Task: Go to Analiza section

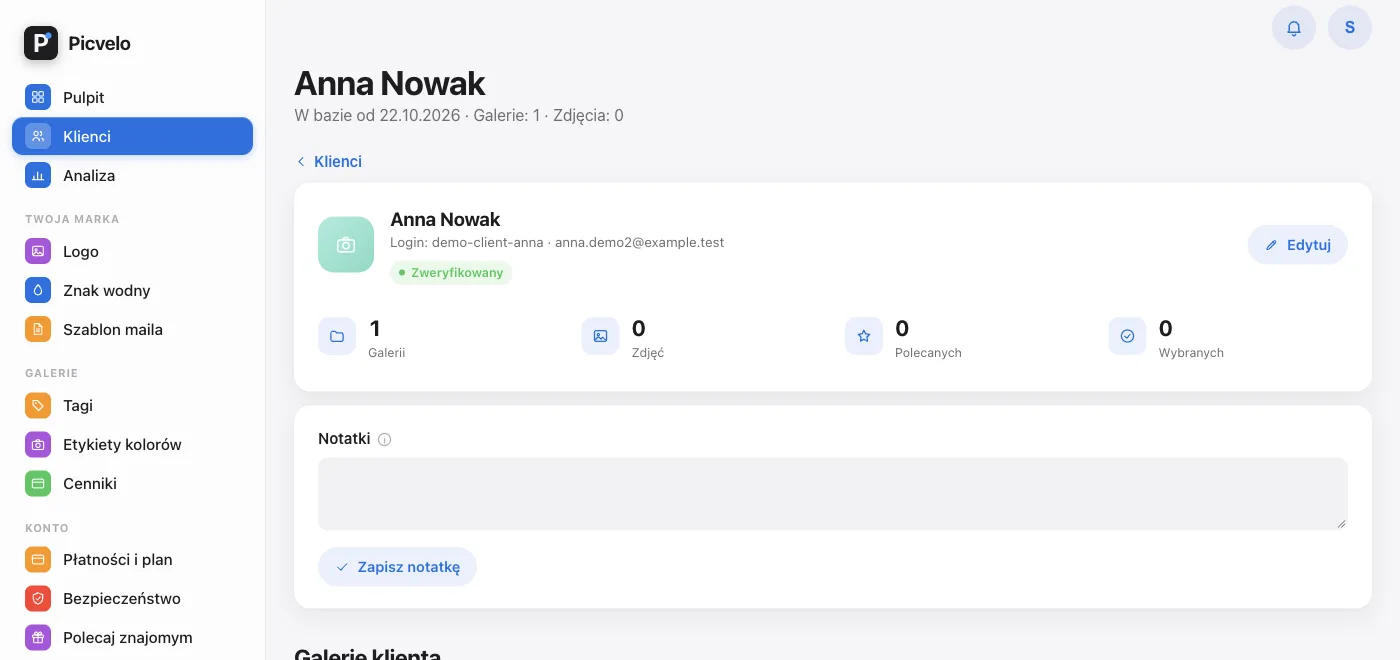Action: 132,175
